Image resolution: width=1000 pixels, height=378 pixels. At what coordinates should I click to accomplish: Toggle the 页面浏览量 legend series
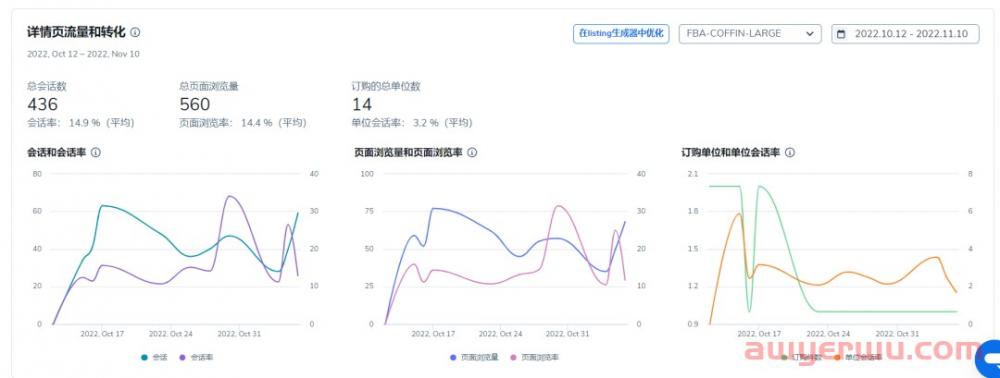coord(474,357)
